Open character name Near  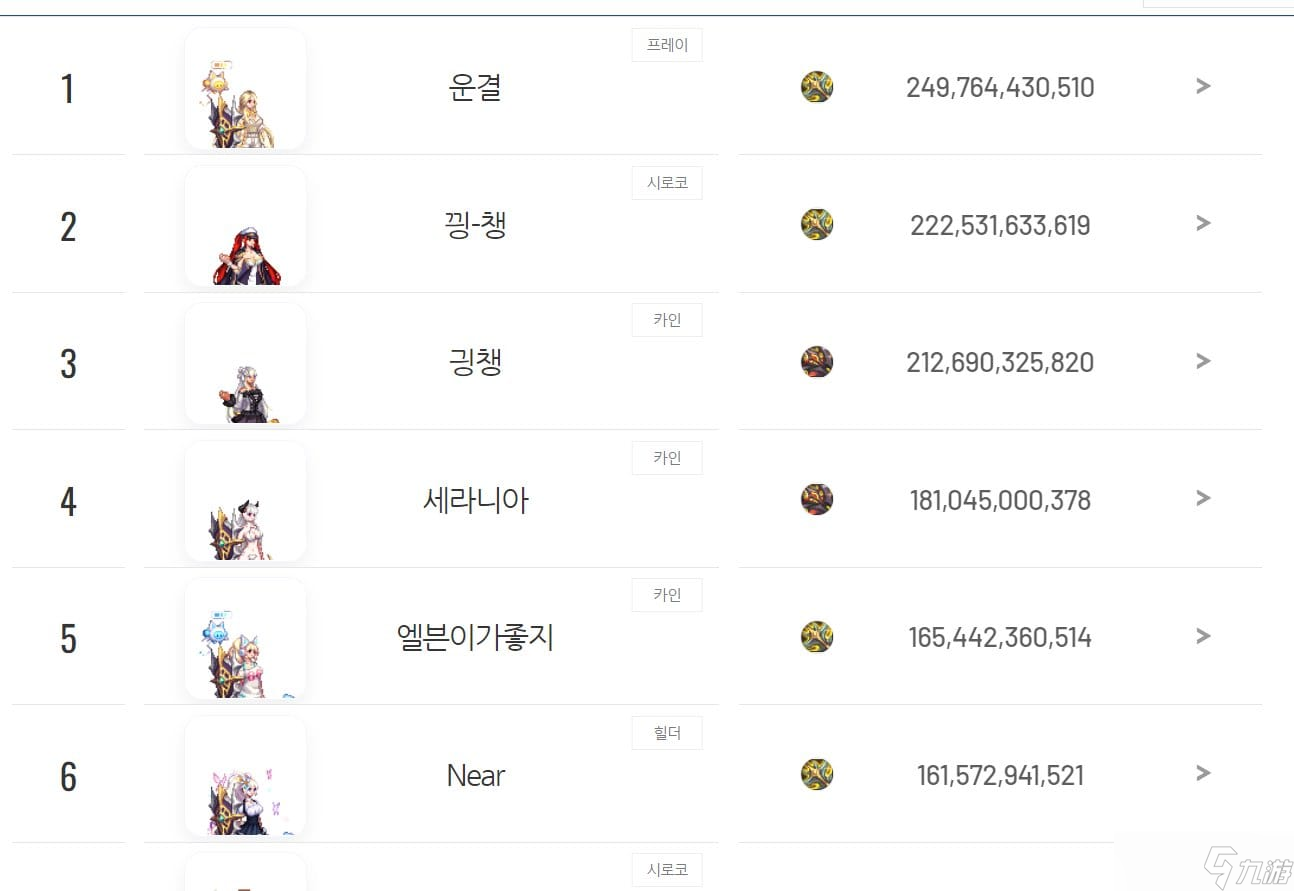(x=476, y=775)
